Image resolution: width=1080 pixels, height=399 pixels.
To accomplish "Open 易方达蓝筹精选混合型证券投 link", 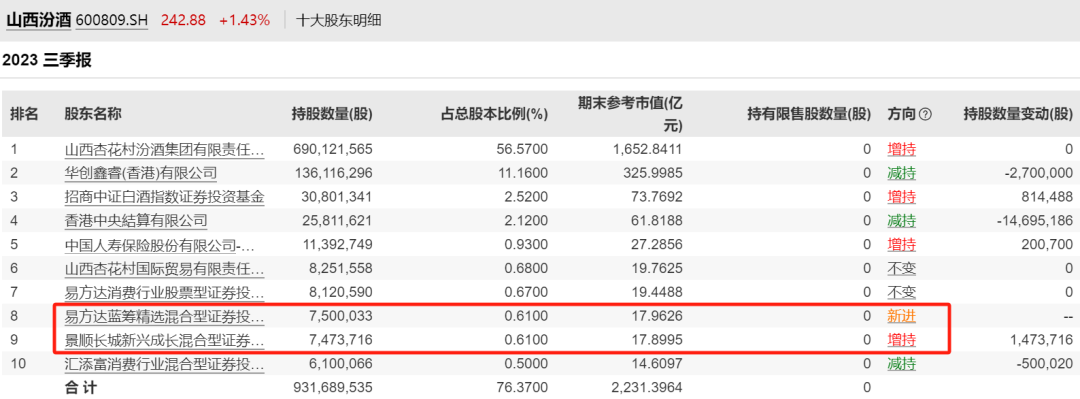I will click(164, 317).
